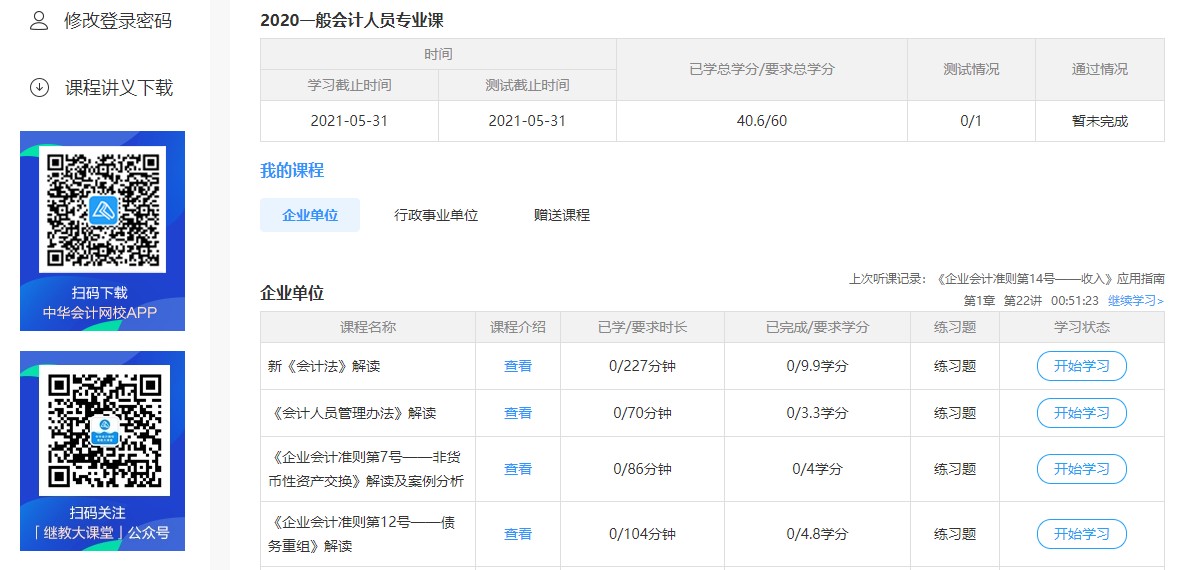View intro for 准则第7号 非货币性资产交换 course
1184x570 pixels.
[518, 469]
